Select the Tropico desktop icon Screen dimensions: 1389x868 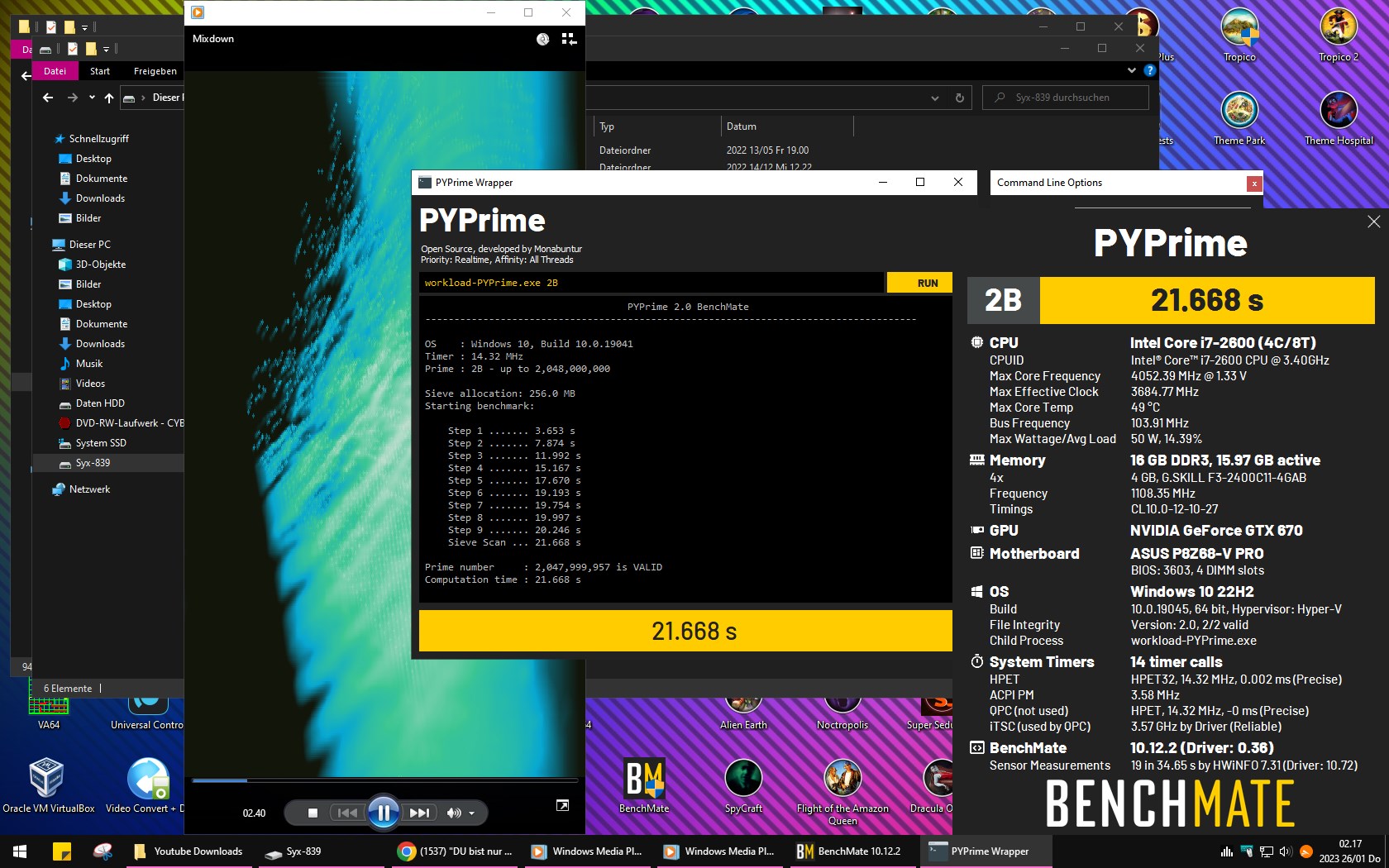1239,36
